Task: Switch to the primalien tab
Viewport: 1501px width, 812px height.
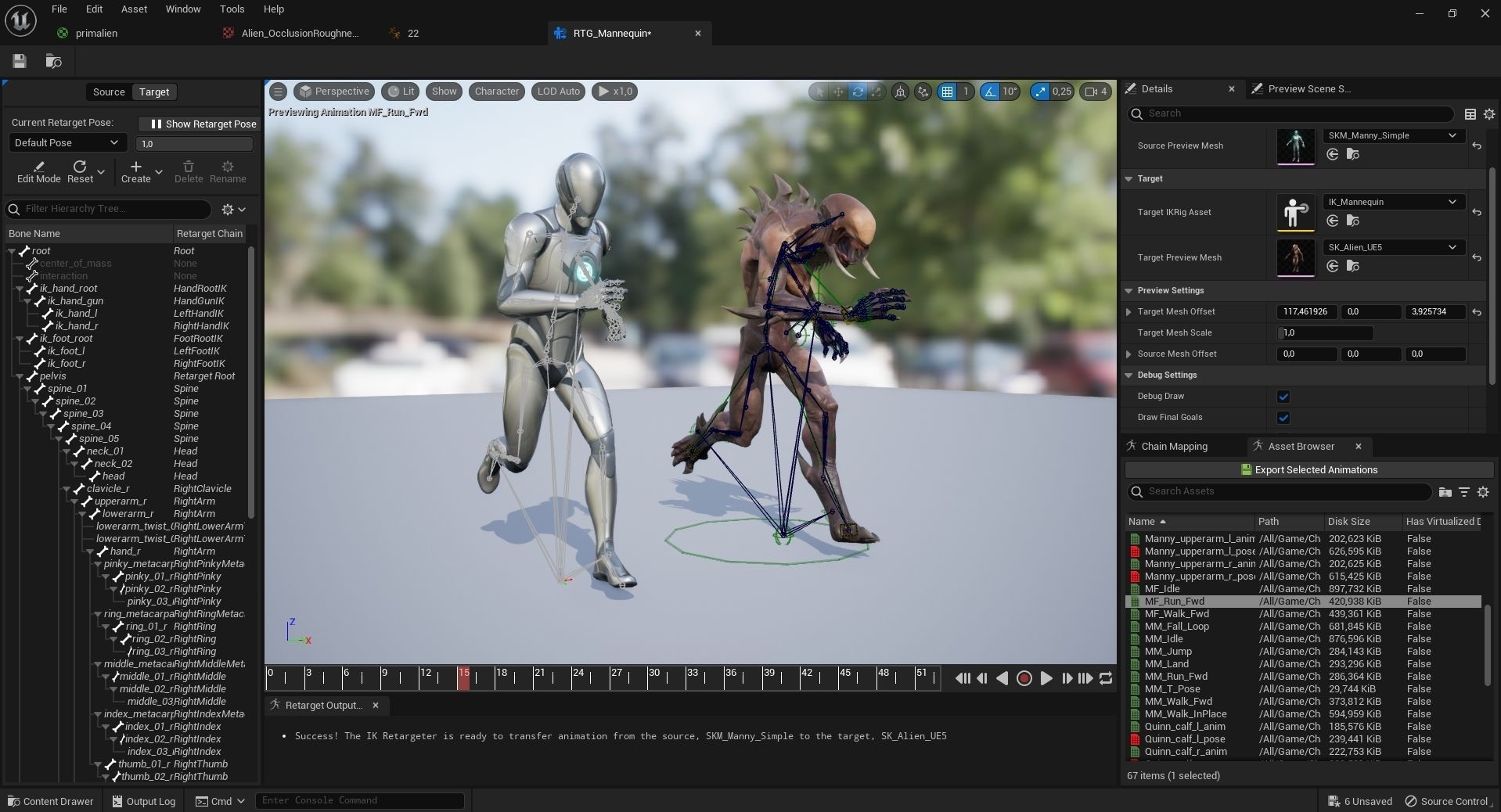Action: click(x=96, y=34)
